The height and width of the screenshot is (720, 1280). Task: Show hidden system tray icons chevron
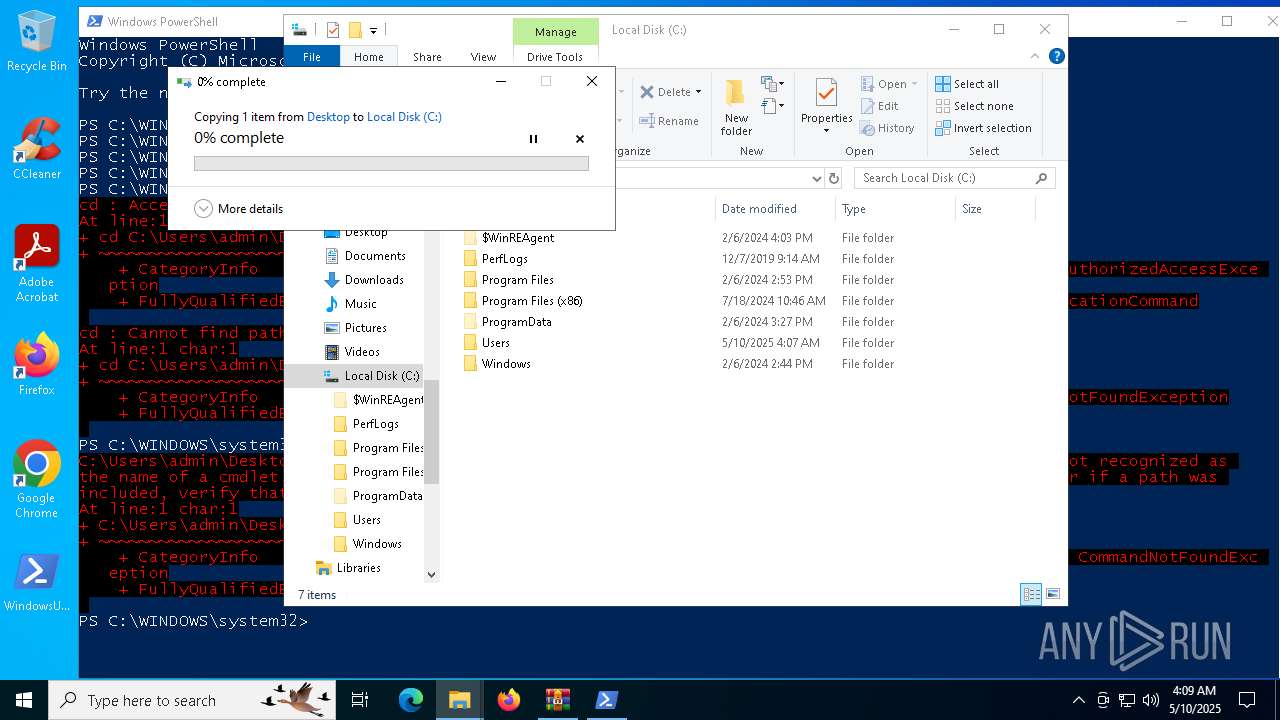(x=1078, y=700)
